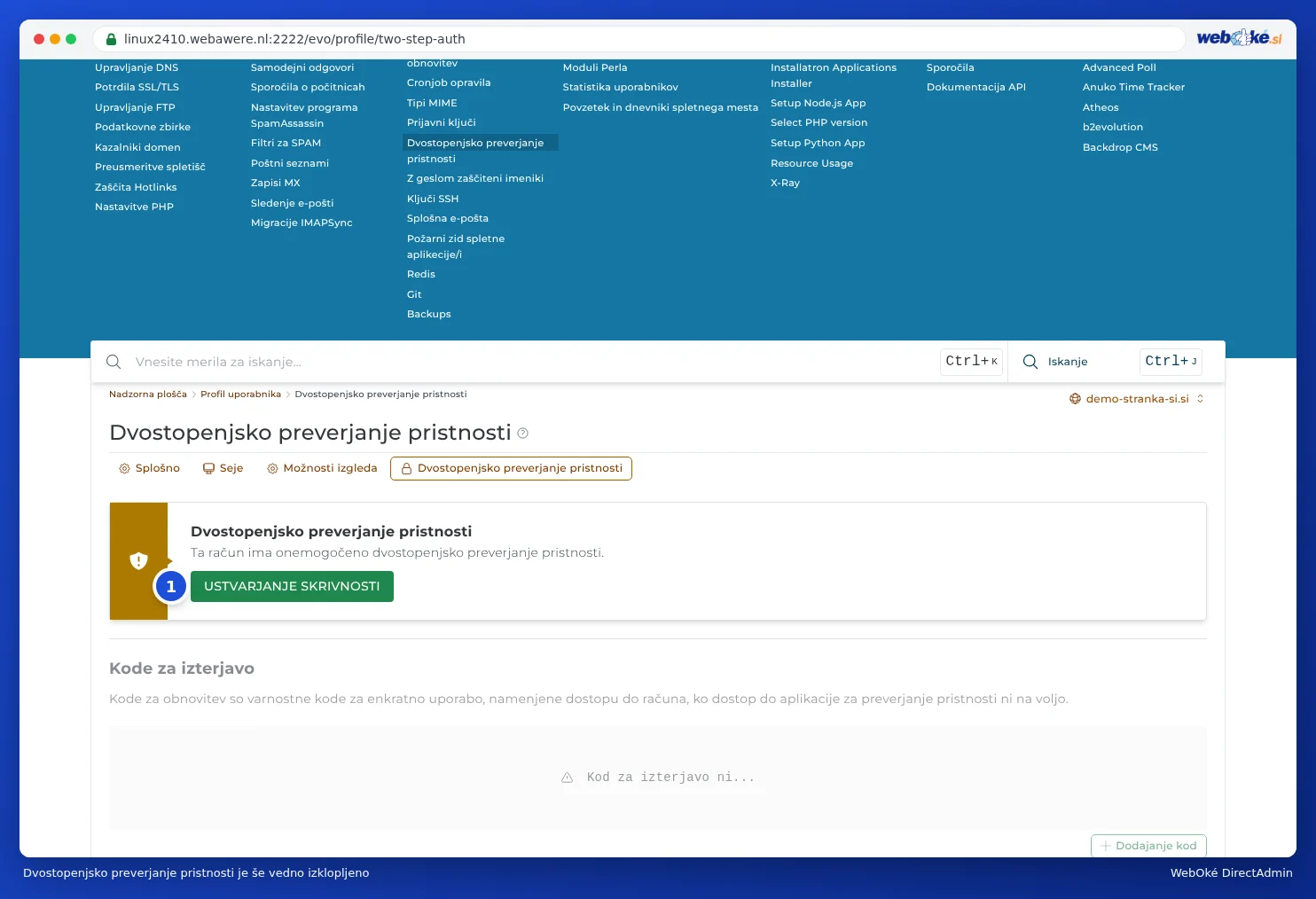Open Dokumentacija API menu link
Viewport: 1316px width, 899px height.
click(976, 87)
